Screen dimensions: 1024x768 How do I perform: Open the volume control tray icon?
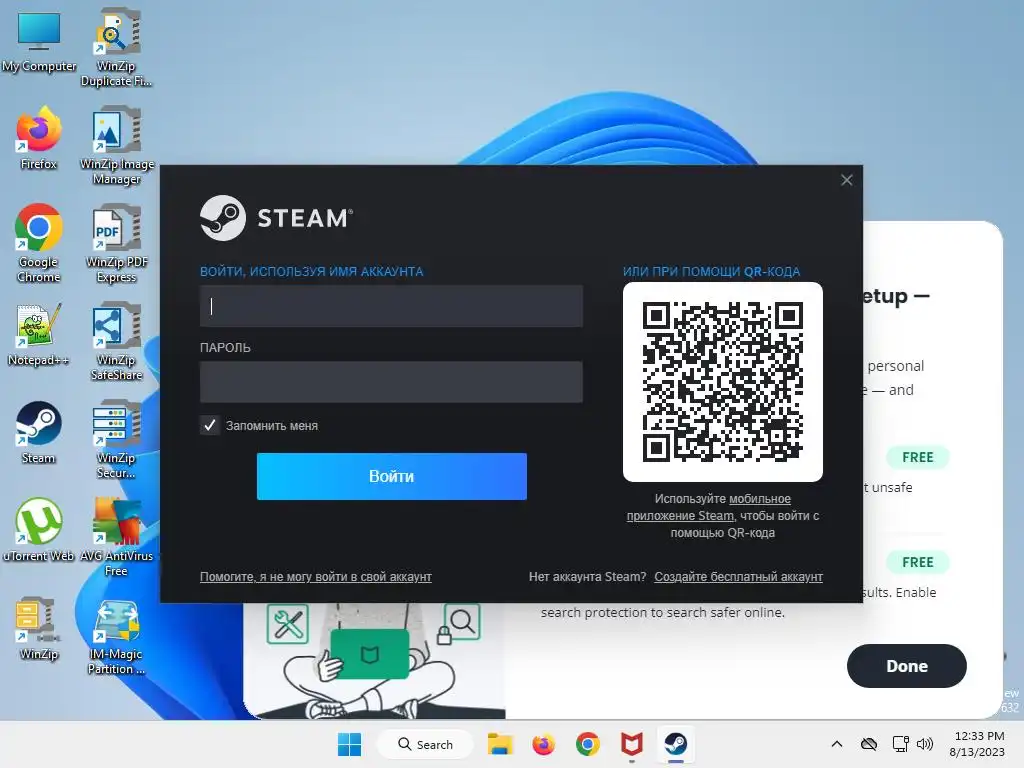(x=925, y=744)
